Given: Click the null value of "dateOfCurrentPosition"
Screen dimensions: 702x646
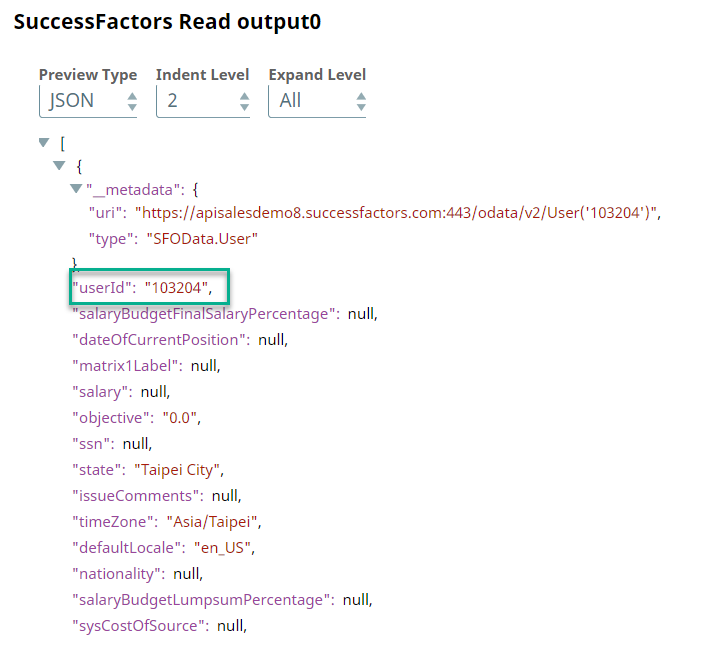Looking at the screenshot, I should (x=271, y=340).
